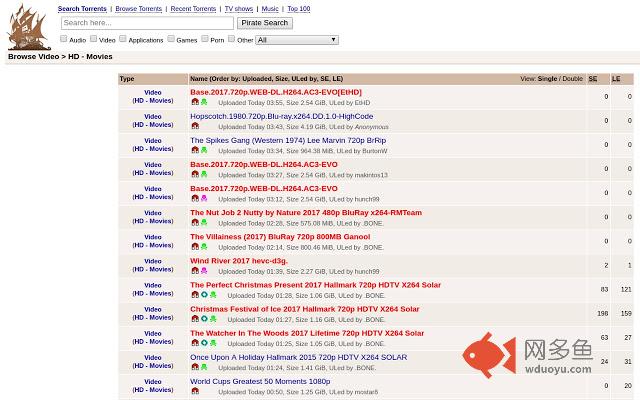Click teal round icon for The Perfect Christmas Present
This screenshot has width=640, height=400.
click(x=204, y=295)
